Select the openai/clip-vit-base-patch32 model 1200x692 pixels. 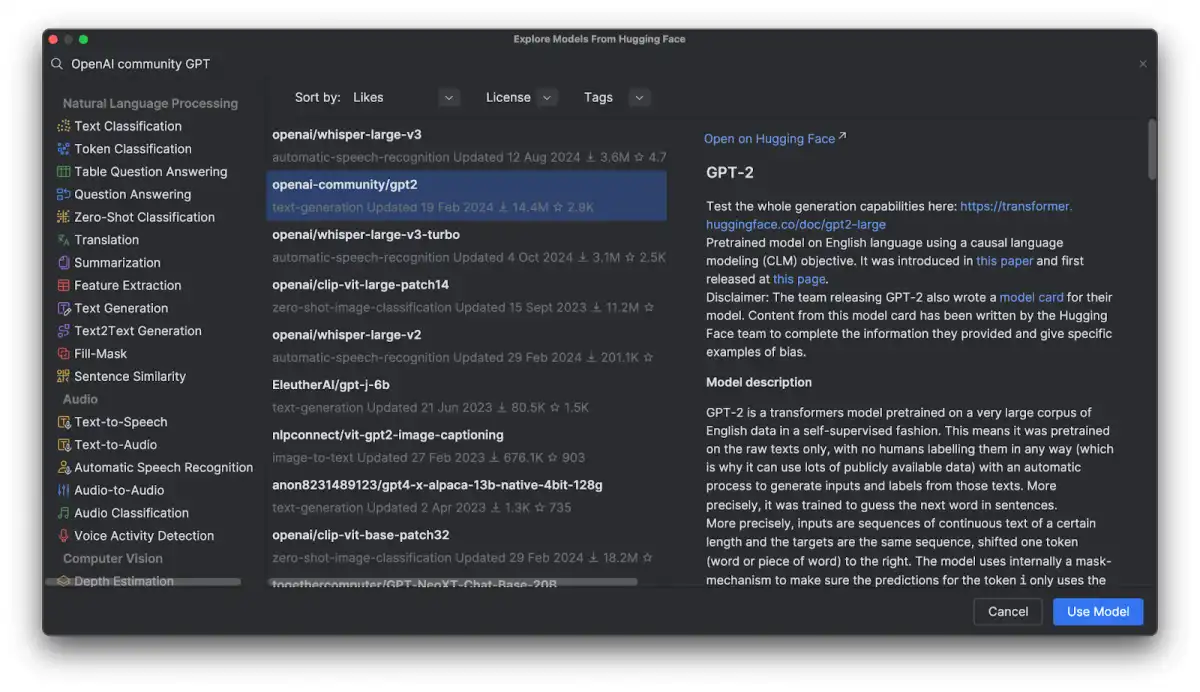tap(467, 546)
